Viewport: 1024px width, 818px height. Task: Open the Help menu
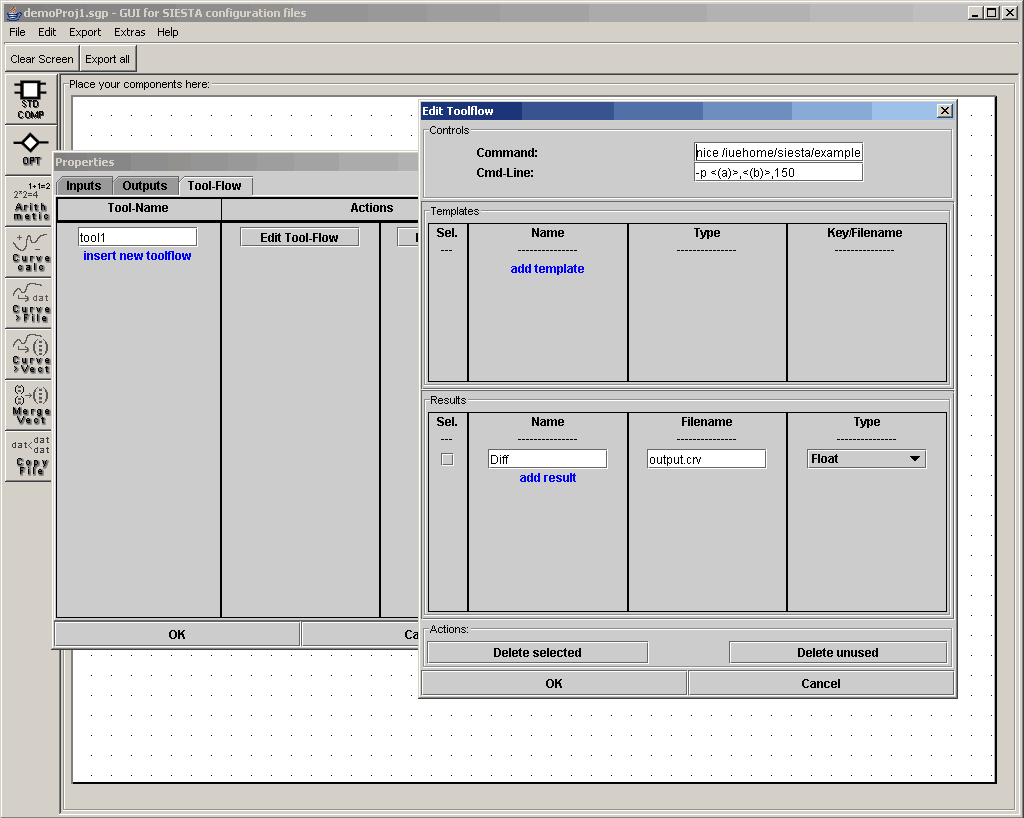click(167, 32)
